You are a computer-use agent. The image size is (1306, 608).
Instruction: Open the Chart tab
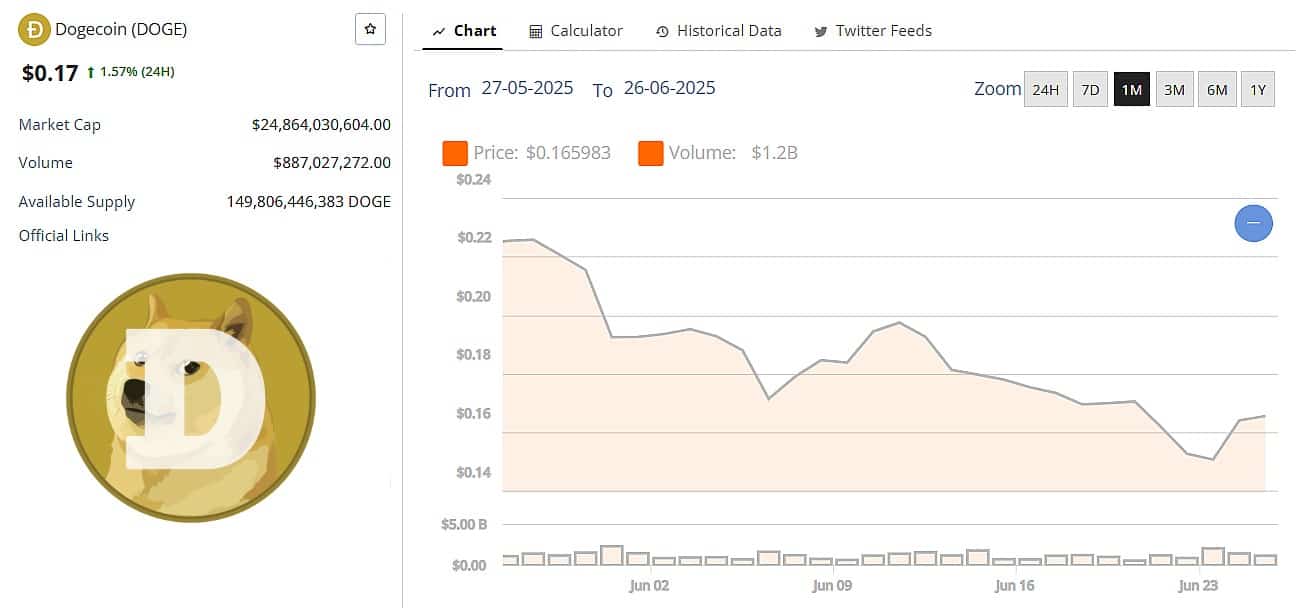click(464, 31)
